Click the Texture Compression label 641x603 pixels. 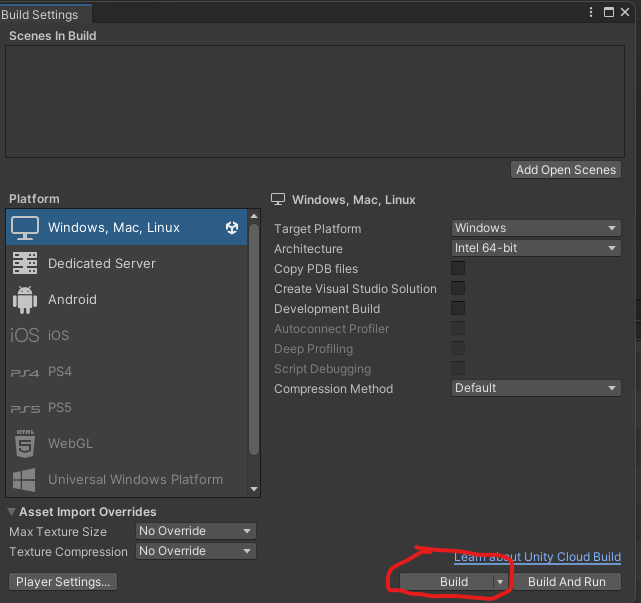pyautogui.click(x=68, y=551)
